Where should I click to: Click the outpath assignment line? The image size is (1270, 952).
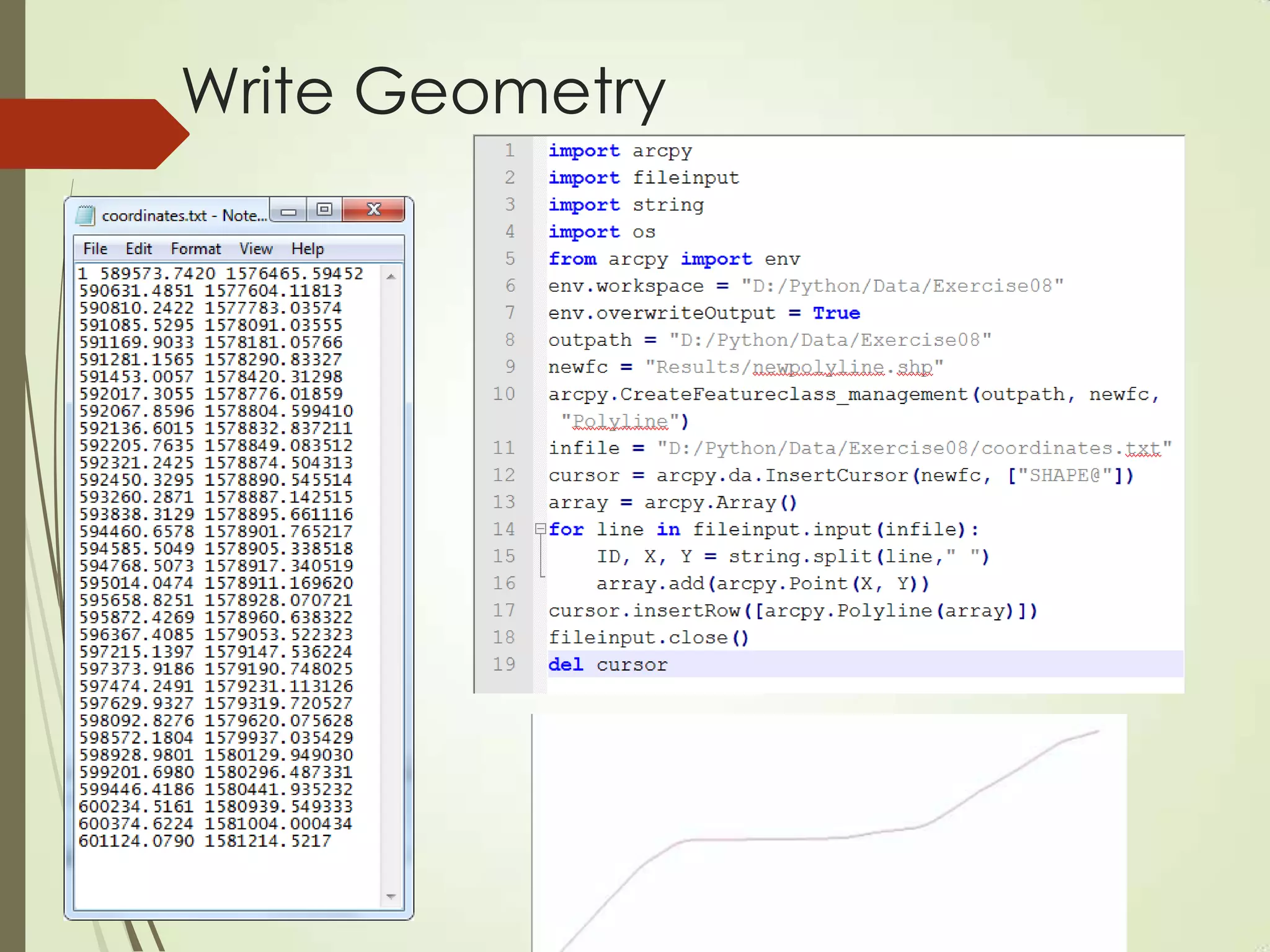click(x=770, y=340)
